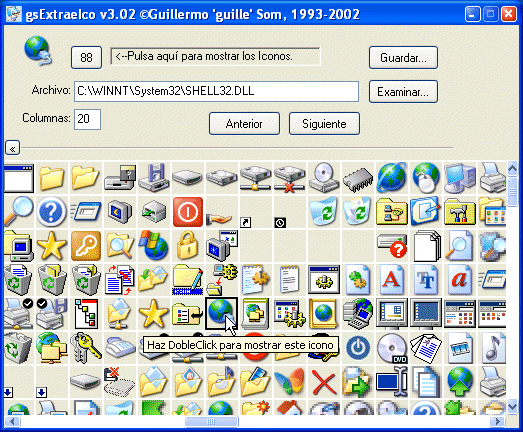Select the highlighted globe icon under cursor
The height and width of the screenshot is (432, 523).
[x=221, y=313]
